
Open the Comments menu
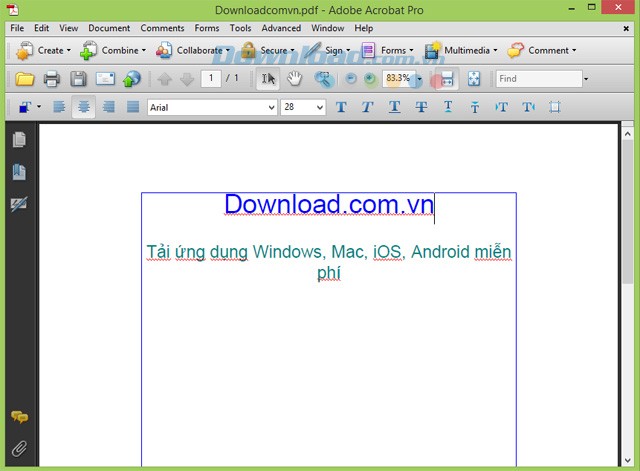pyautogui.click(x=162, y=28)
